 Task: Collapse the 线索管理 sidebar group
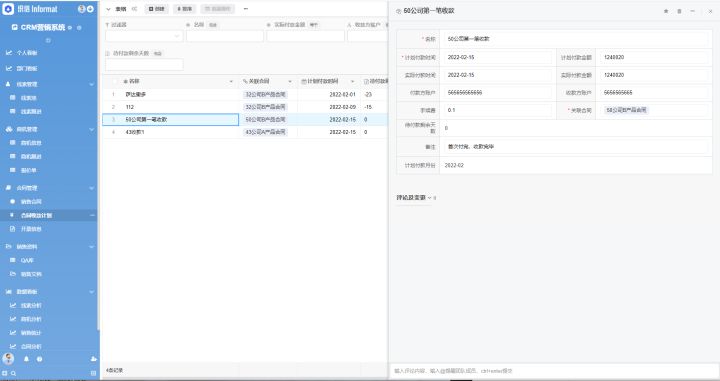(91, 84)
